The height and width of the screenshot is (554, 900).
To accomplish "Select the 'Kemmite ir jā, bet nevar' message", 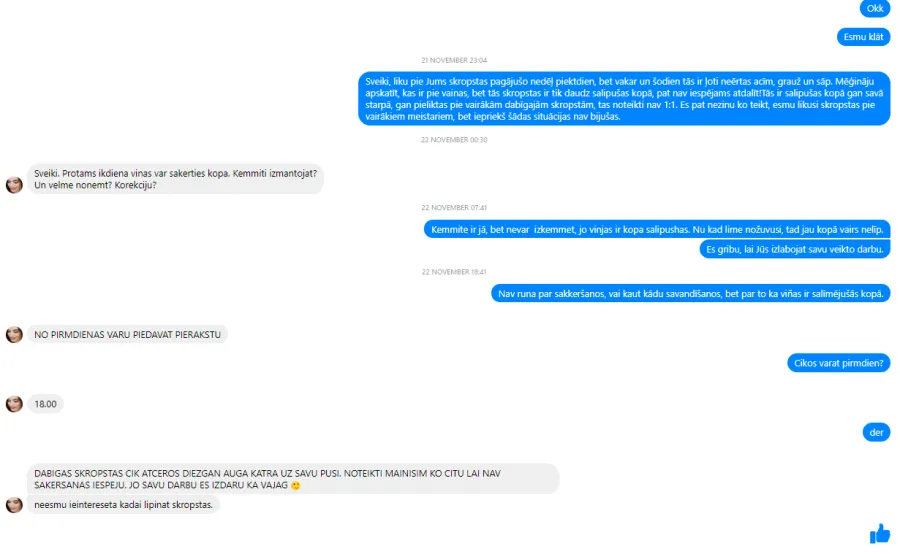I will 657,230.
